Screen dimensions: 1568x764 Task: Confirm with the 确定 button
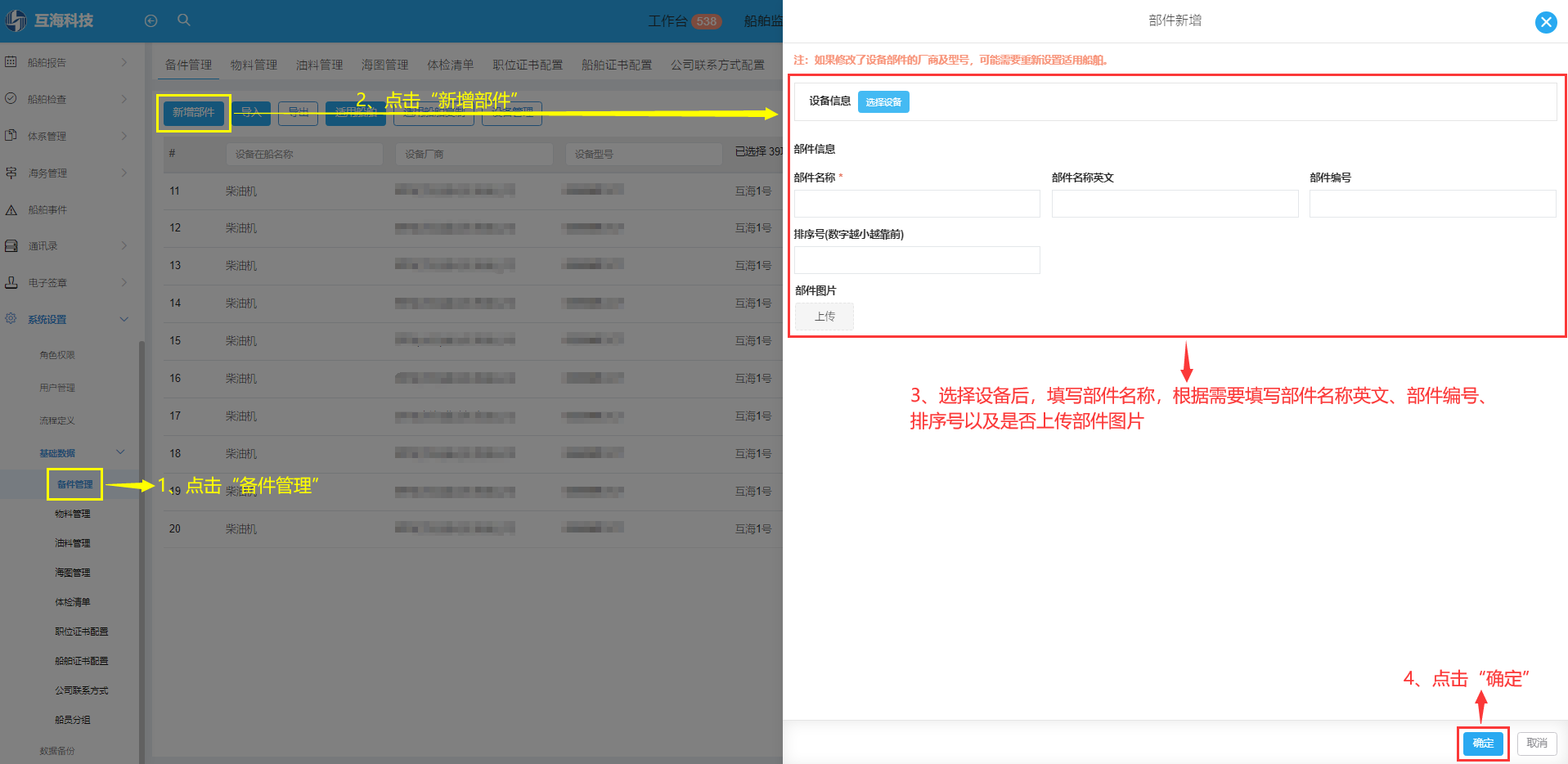coord(1483,743)
